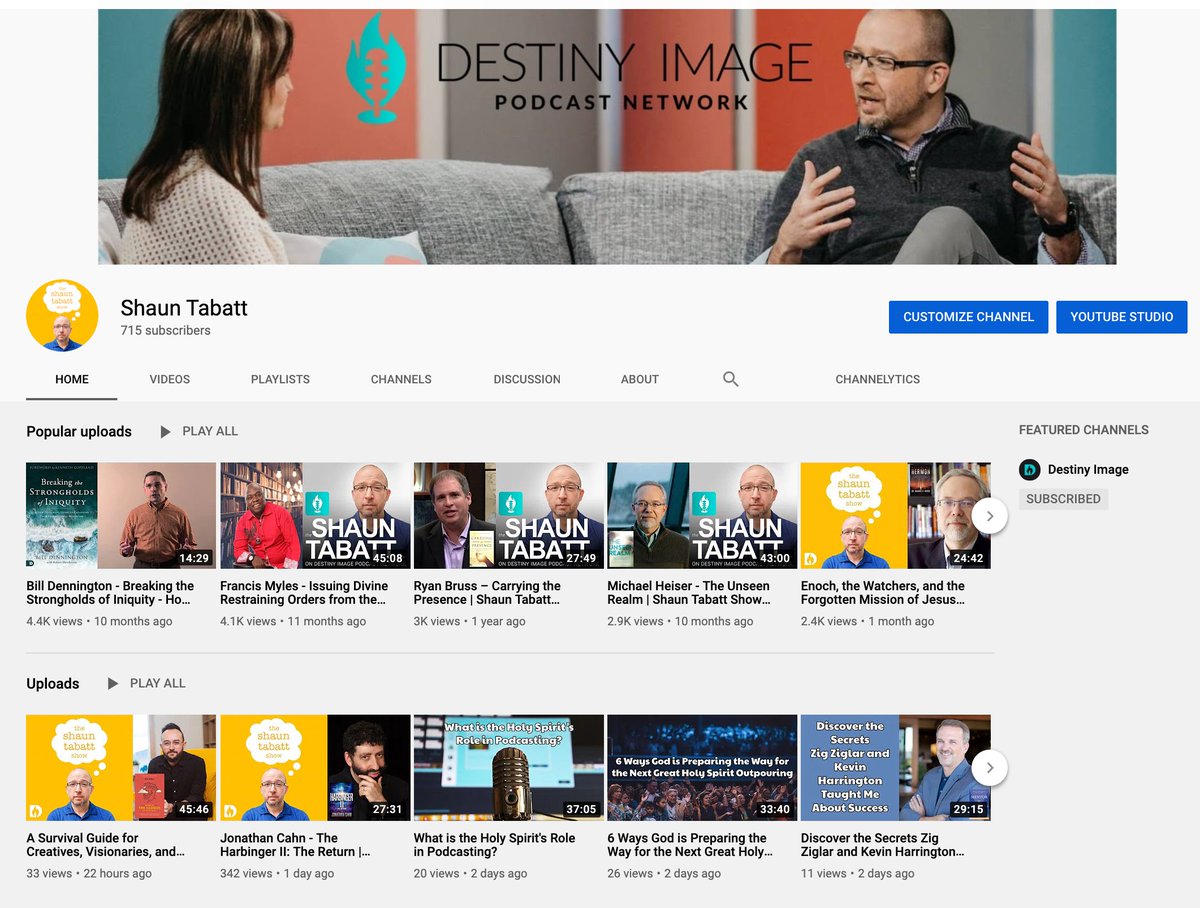The height and width of the screenshot is (908, 1200).
Task: Click the 'FEATURED CHANNELS' heading
Action: click(1084, 430)
